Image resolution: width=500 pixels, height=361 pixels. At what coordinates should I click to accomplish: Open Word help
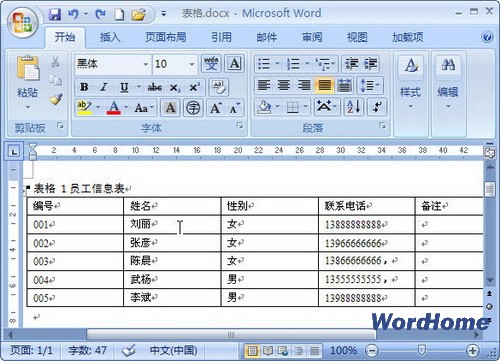click(x=487, y=37)
